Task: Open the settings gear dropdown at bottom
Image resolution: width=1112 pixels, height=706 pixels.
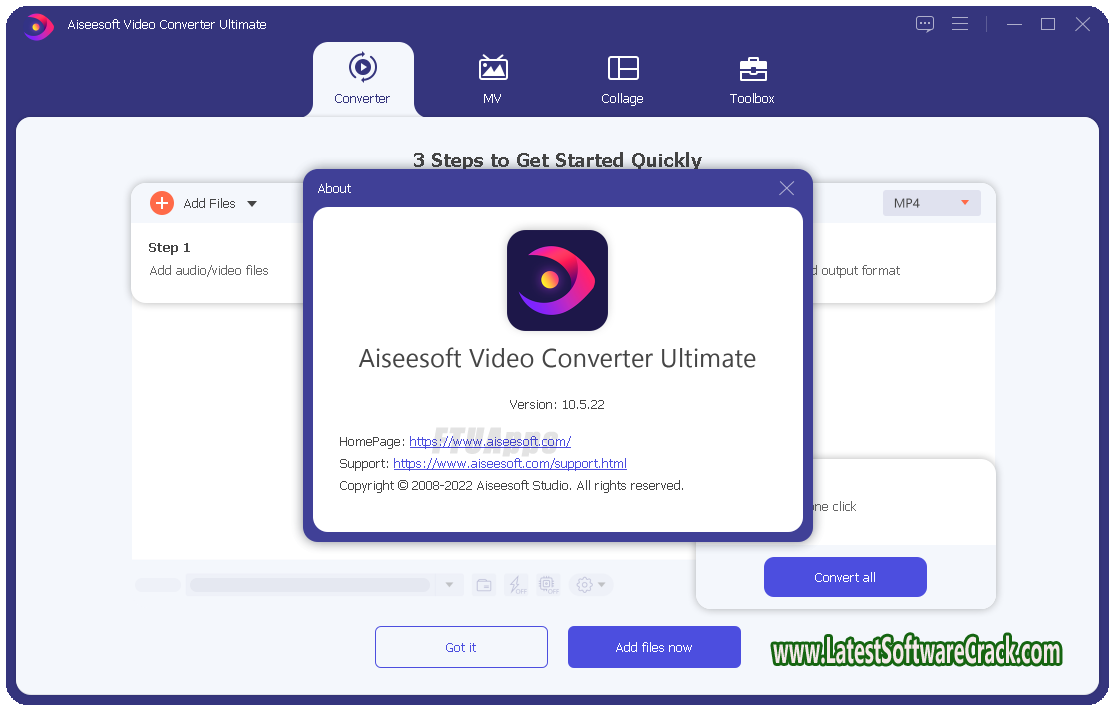Action: (590, 585)
